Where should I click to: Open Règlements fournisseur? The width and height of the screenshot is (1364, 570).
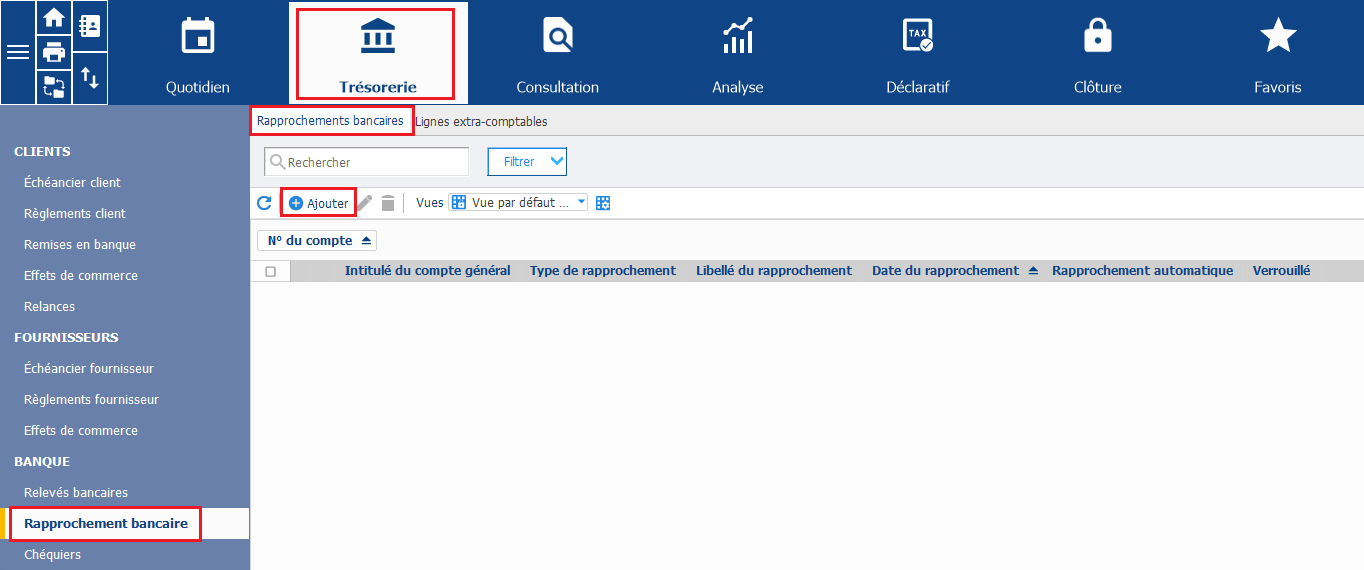(x=91, y=400)
